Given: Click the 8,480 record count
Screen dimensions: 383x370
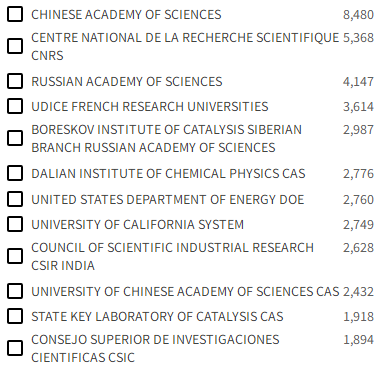Looking at the screenshot, I should 358,15.
